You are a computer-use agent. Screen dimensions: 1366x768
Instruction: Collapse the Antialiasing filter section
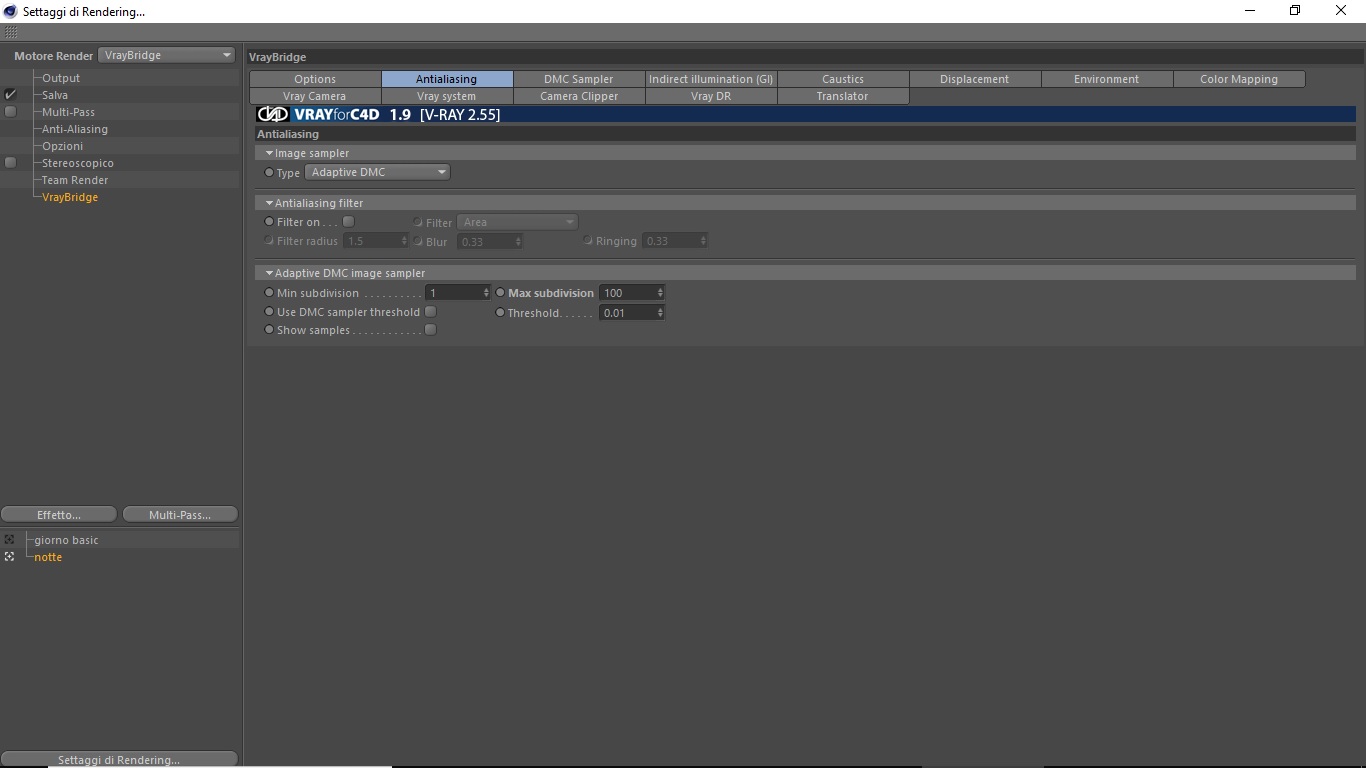pyautogui.click(x=269, y=203)
